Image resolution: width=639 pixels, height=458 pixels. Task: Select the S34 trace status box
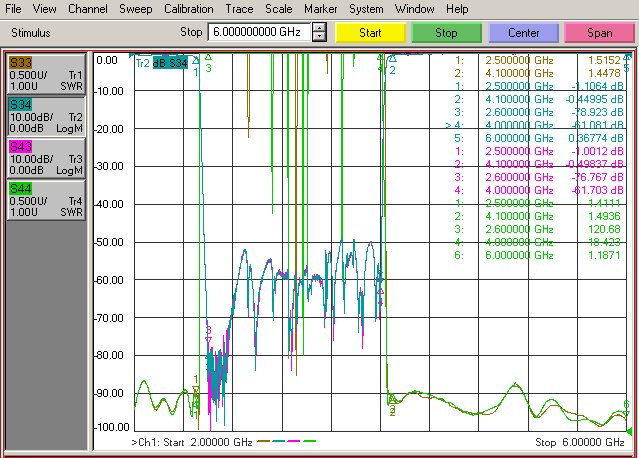coord(46,116)
